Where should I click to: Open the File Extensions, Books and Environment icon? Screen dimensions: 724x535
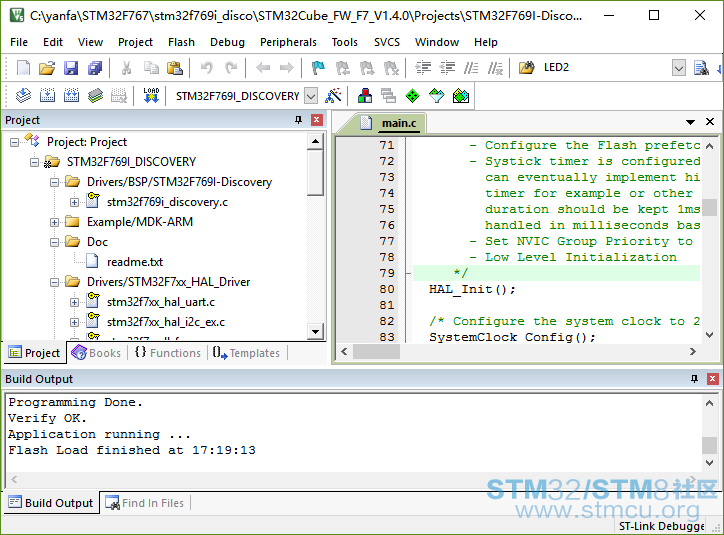(365, 96)
